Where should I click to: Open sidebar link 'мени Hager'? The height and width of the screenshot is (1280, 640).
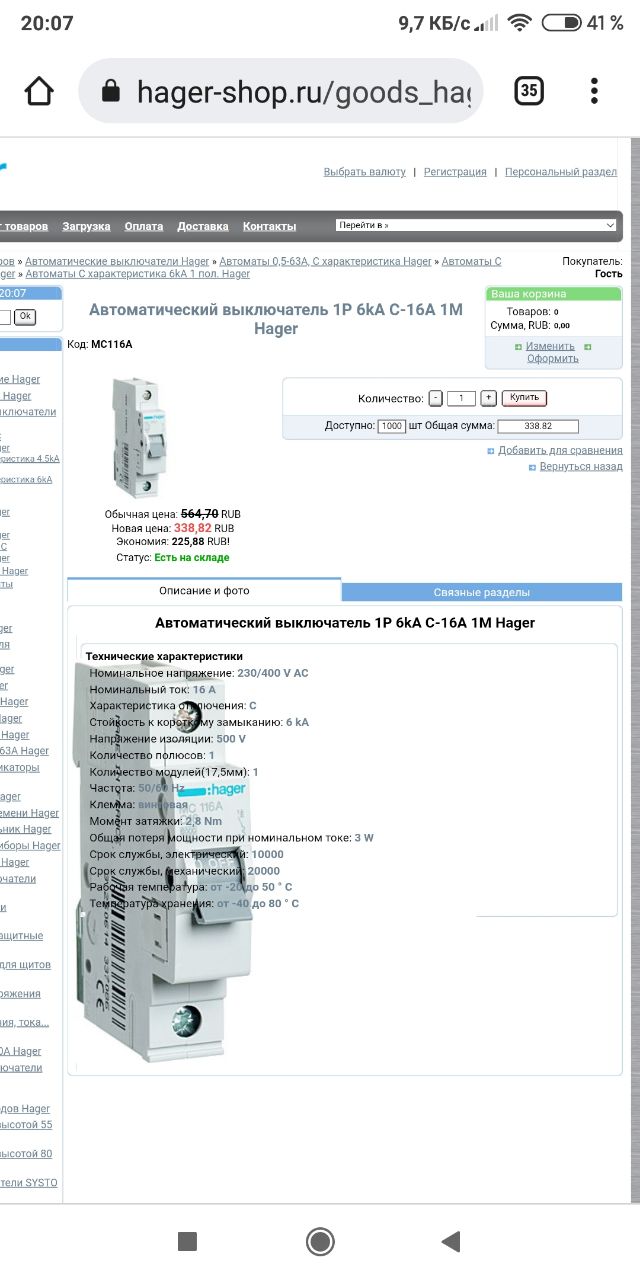[x=29, y=813]
